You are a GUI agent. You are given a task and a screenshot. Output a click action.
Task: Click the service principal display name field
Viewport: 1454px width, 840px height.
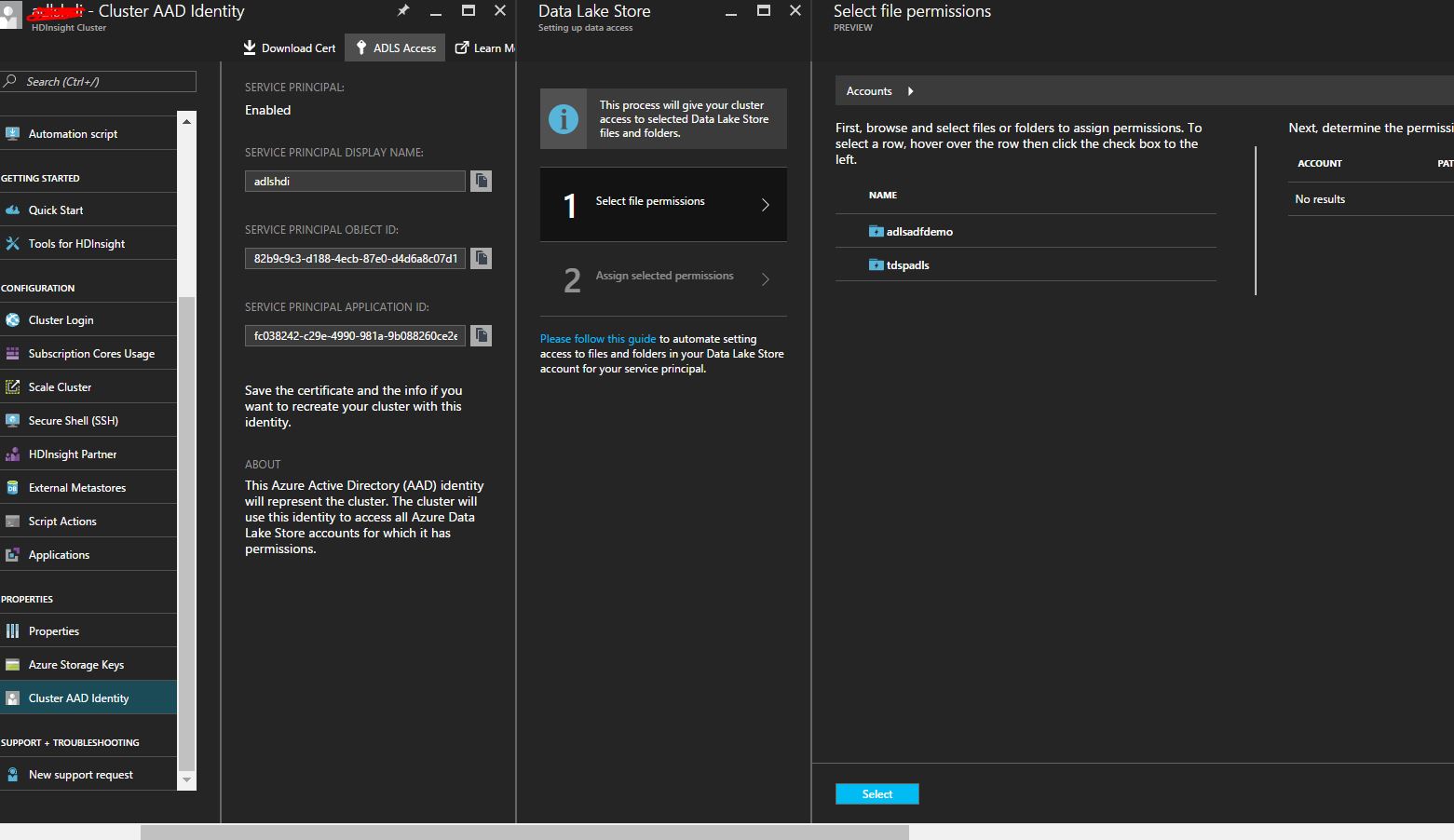[x=355, y=182]
